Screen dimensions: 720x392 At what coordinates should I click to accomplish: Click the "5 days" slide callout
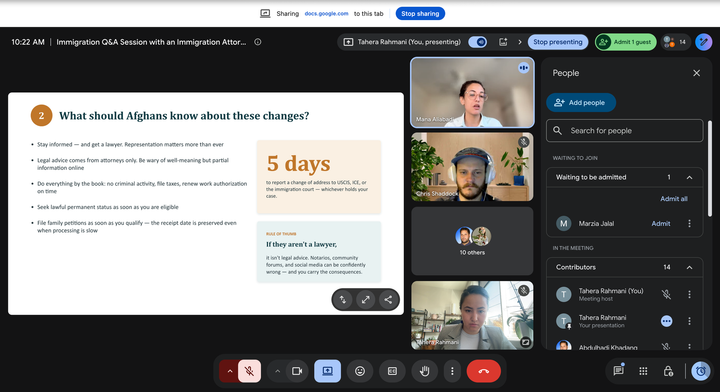[319, 177]
